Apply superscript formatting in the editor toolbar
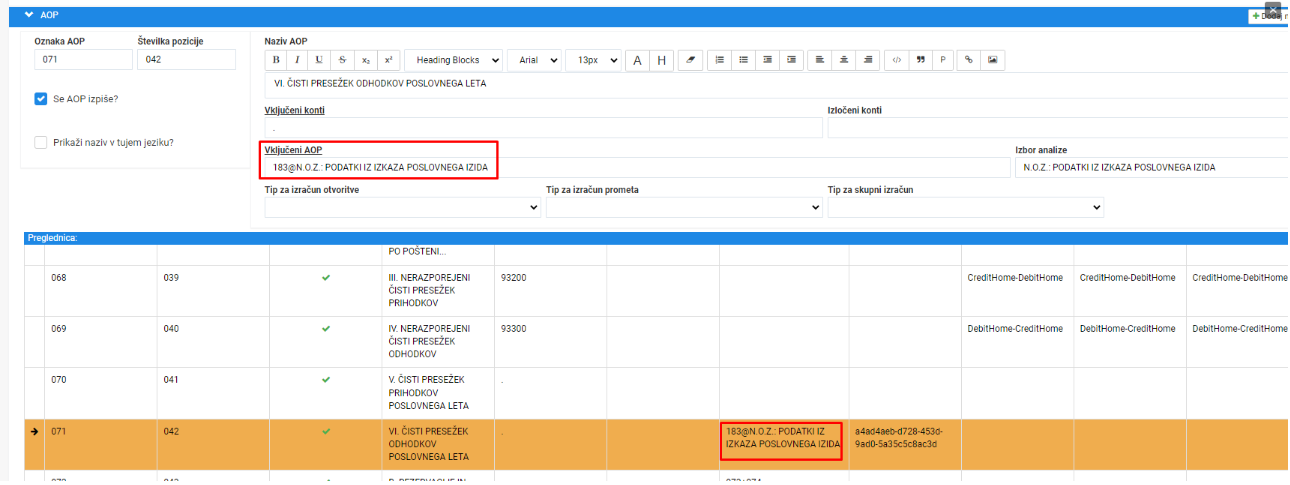This screenshot has width=1290, height=485. 388,60
